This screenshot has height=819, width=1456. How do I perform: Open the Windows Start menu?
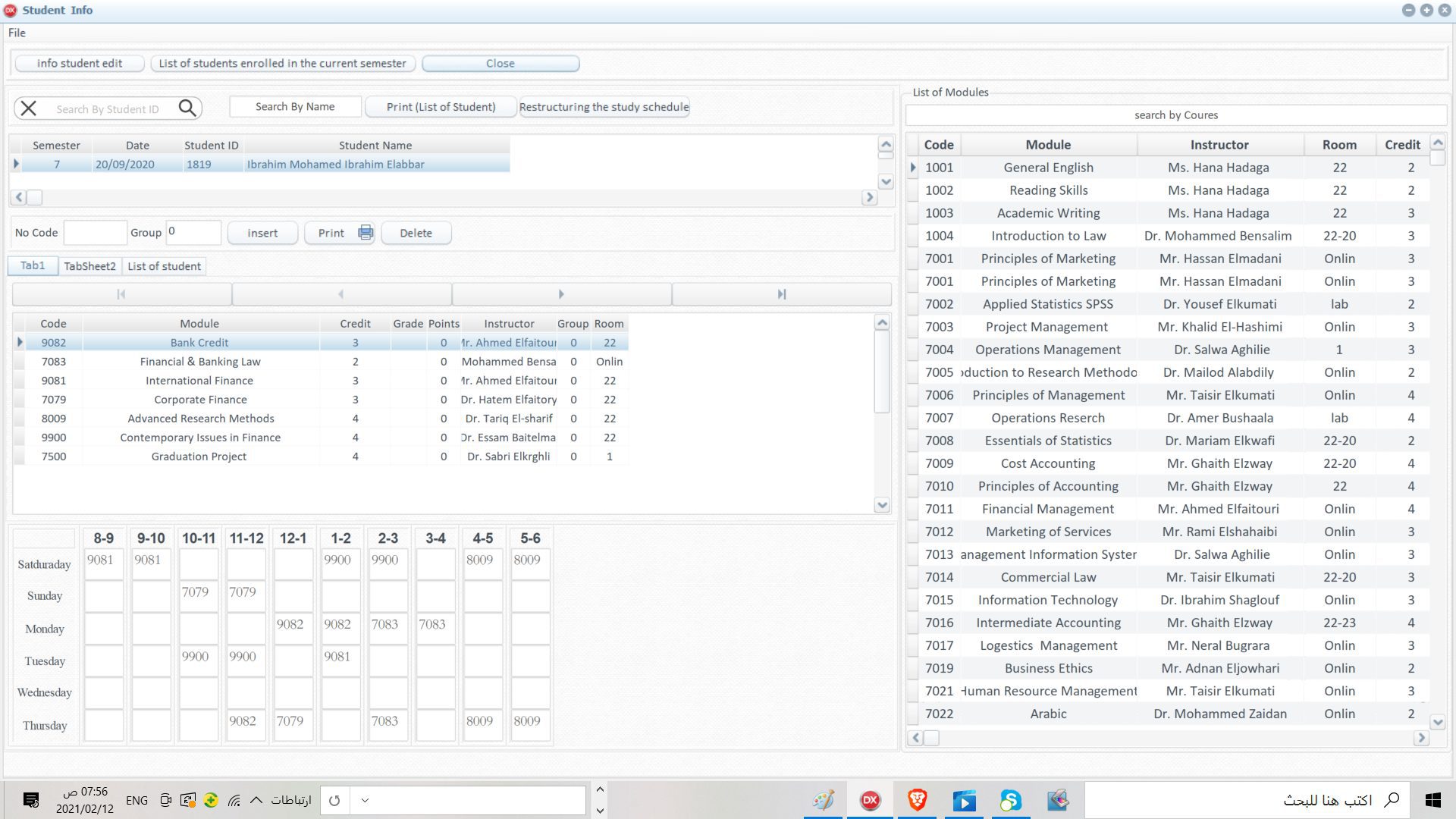pos(1432,800)
